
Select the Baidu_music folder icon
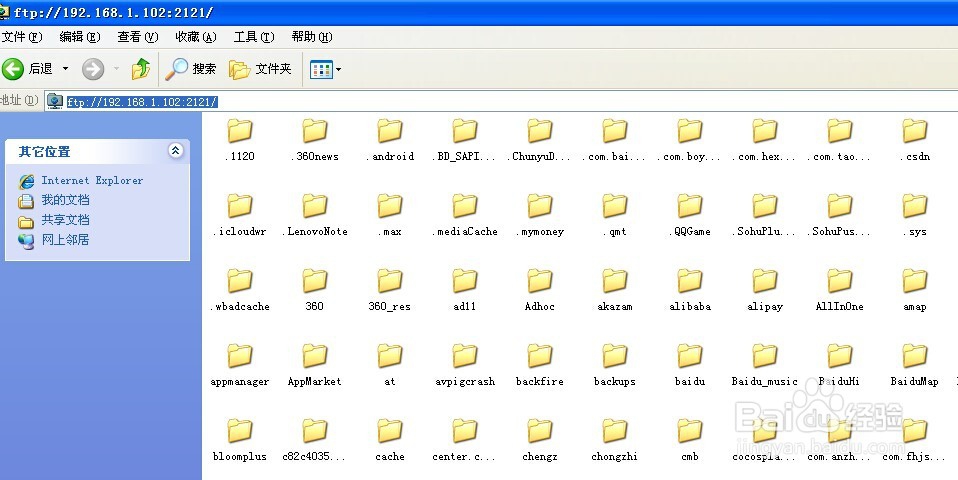[765, 356]
